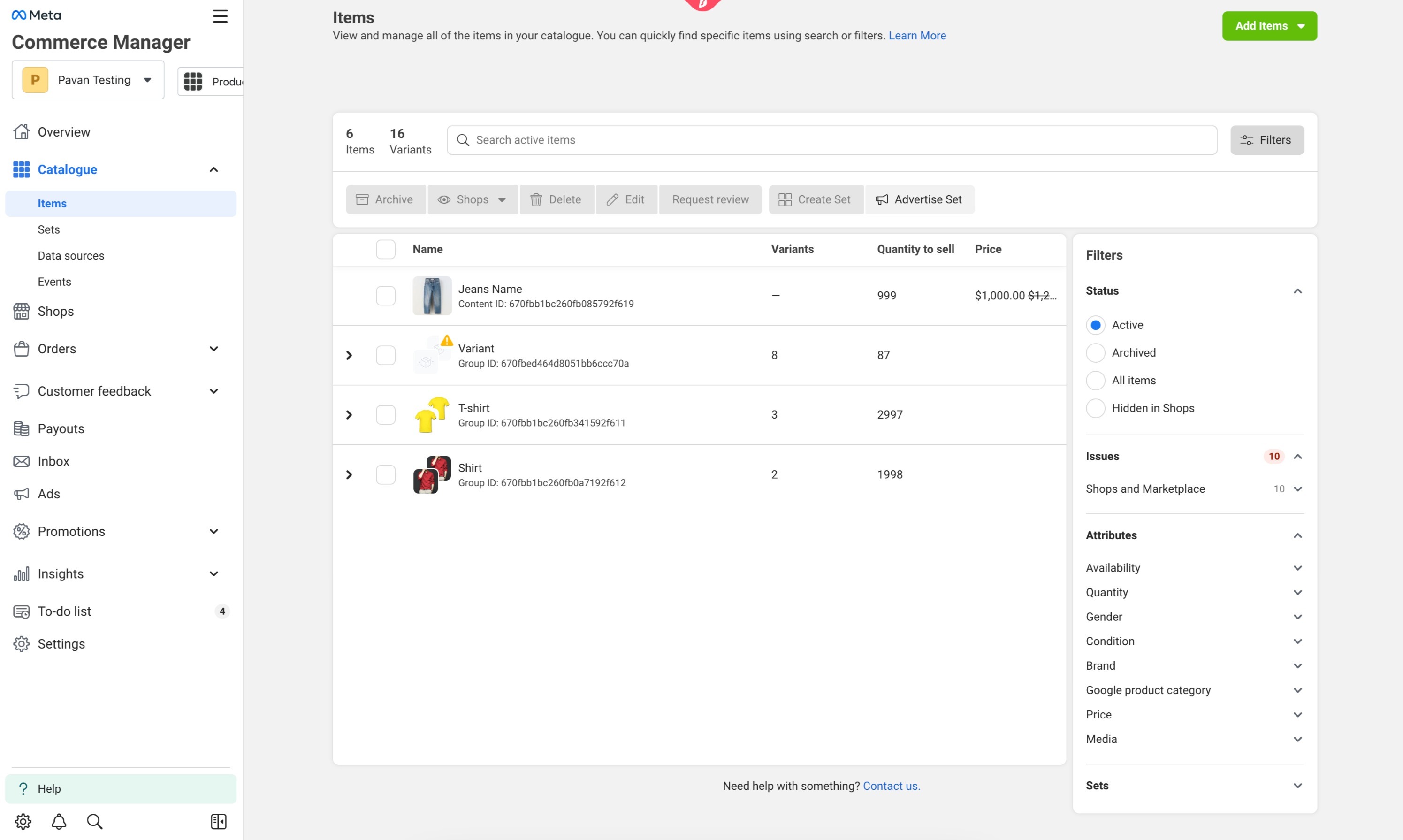
Task: Click the Ads megaphone icon
Action: click(x=22, y=494)
